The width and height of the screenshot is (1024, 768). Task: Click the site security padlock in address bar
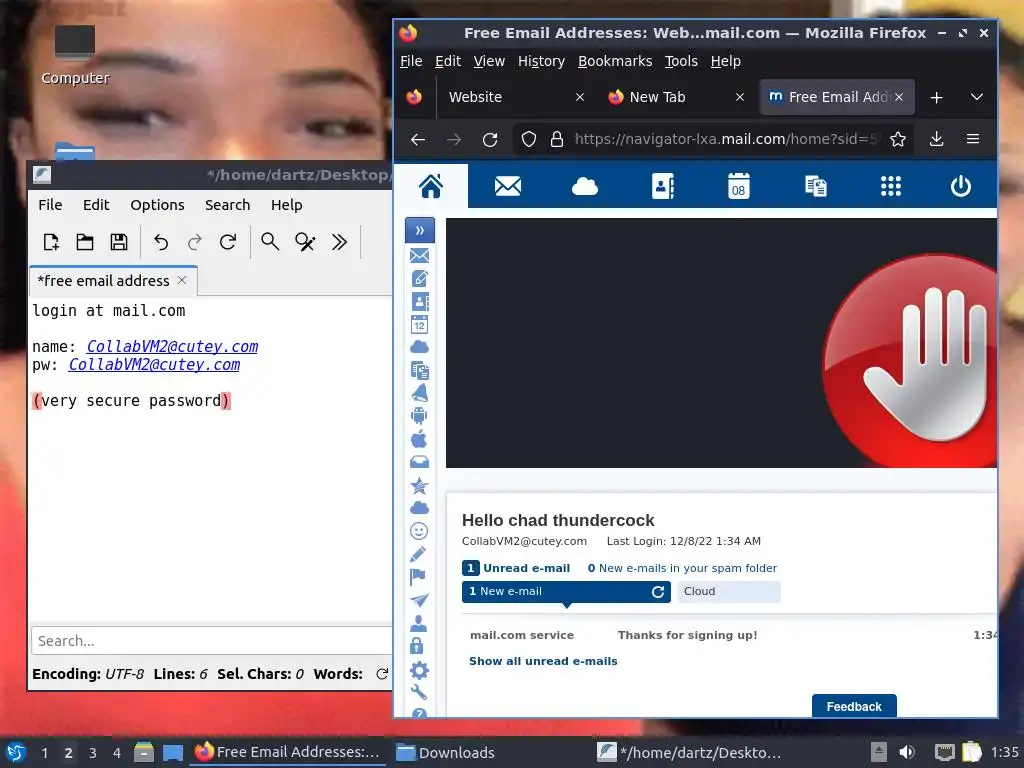pyautogui.click(x=556, y=139)
